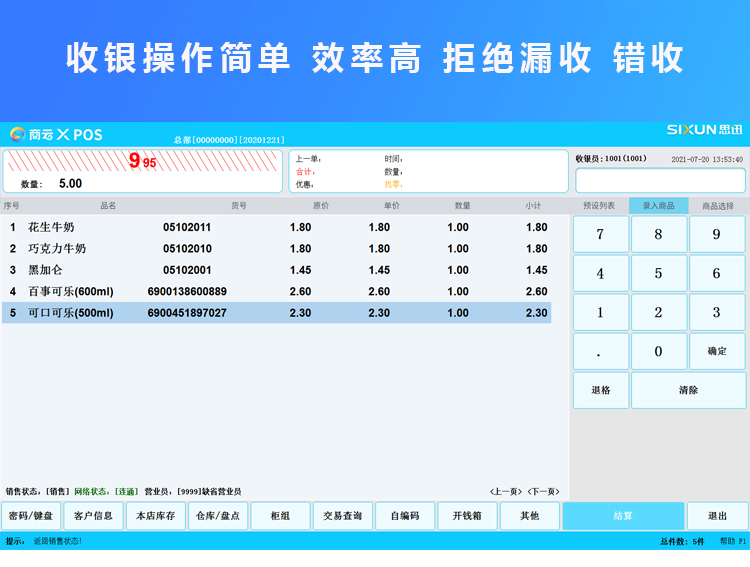Open the cash drawer with 开钱箱
The width and height of the screenshot is (750, 567).
click(467, 516)
